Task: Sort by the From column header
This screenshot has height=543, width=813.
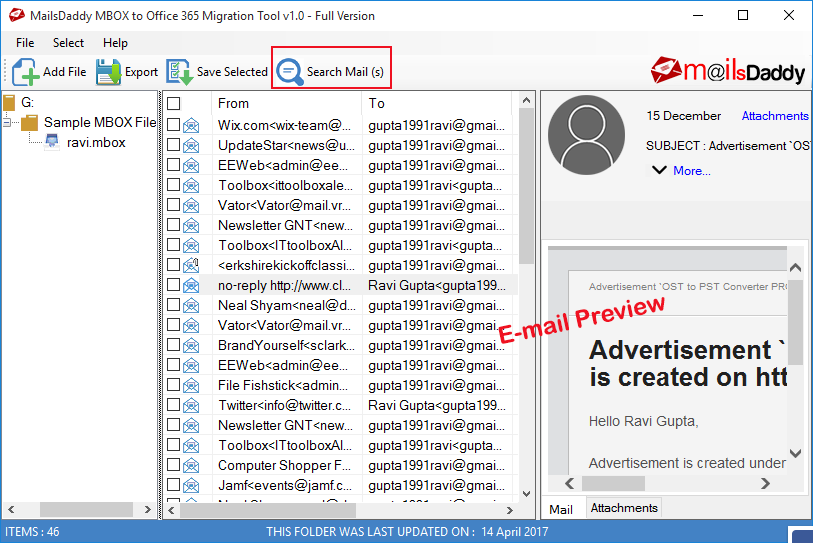Action: coord(286,104)
